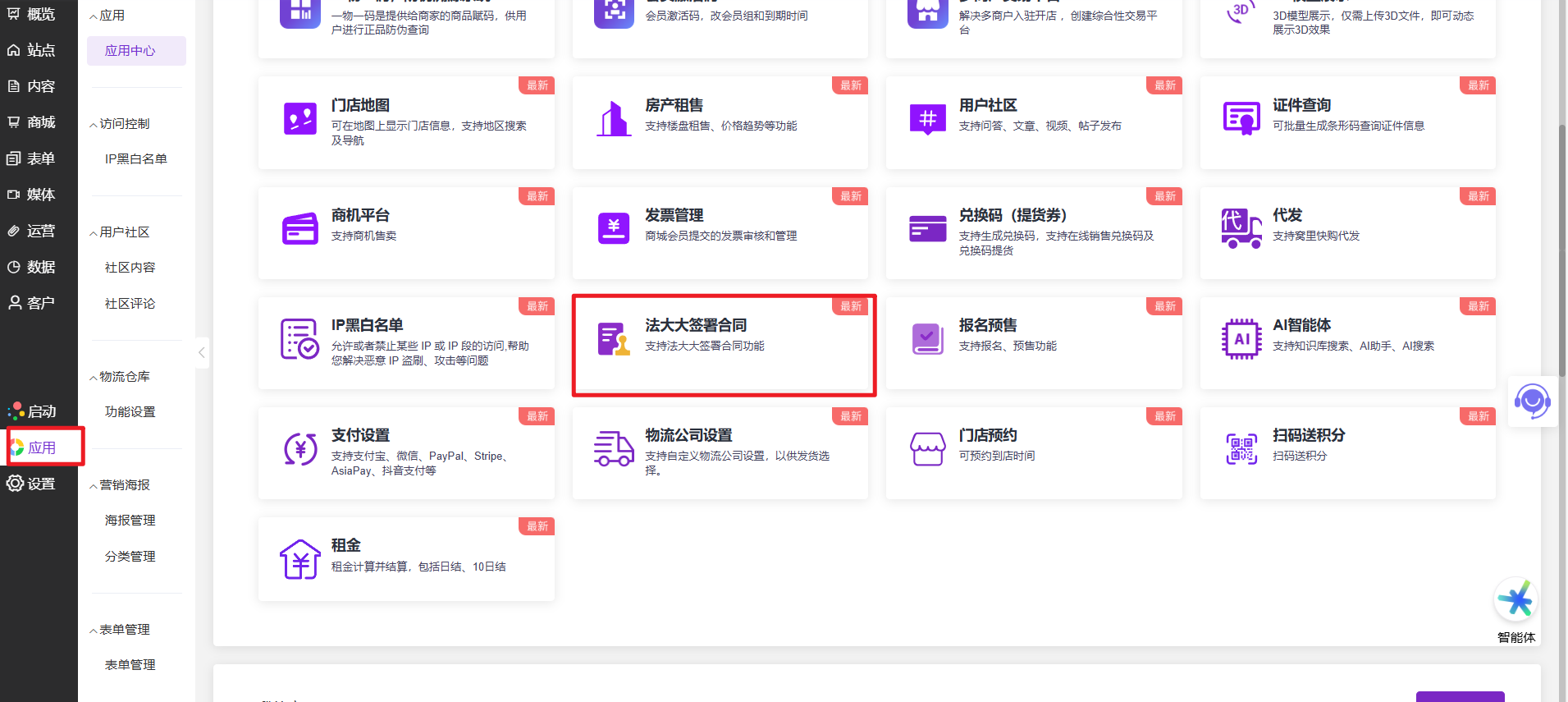Collapse the 用户社区 sidebar group
Screen dimensions: 1568x702
tap(93, 233)
